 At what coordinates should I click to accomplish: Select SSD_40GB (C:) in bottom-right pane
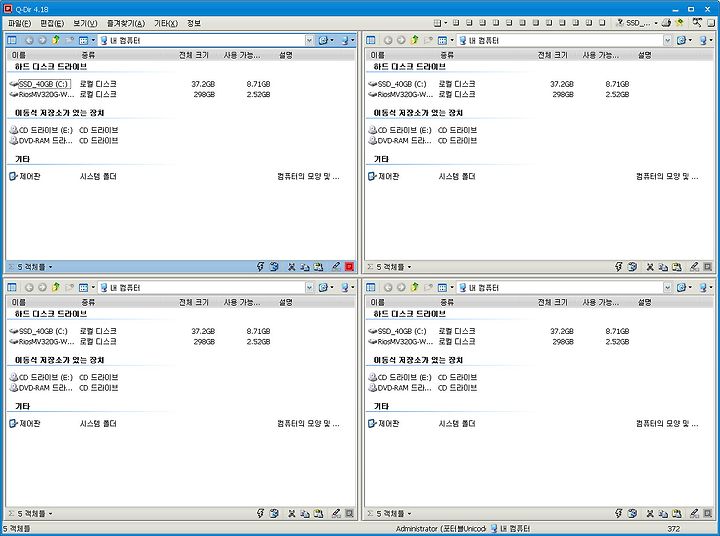pyautogui.click(x=402, y=331)
